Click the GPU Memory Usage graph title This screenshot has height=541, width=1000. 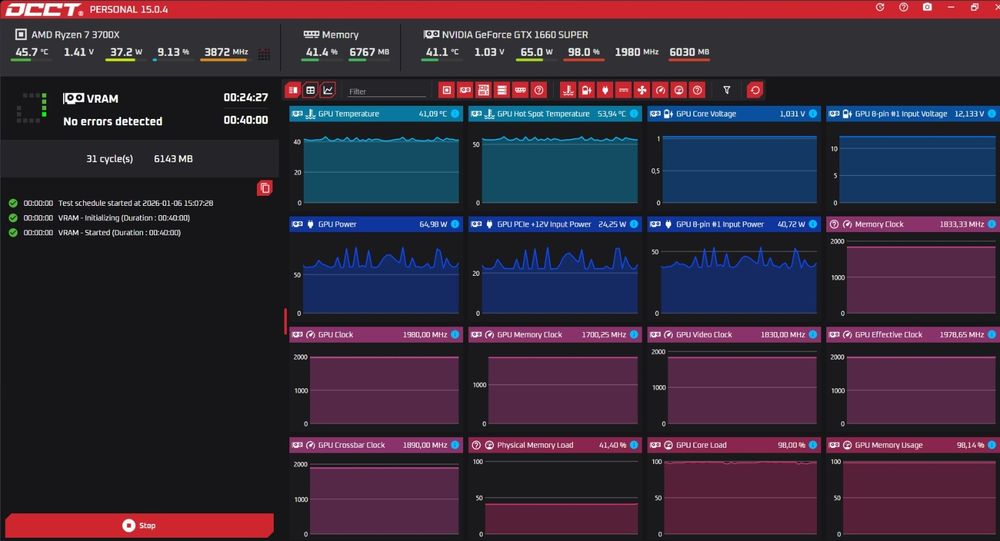click(x=888, y=445)
